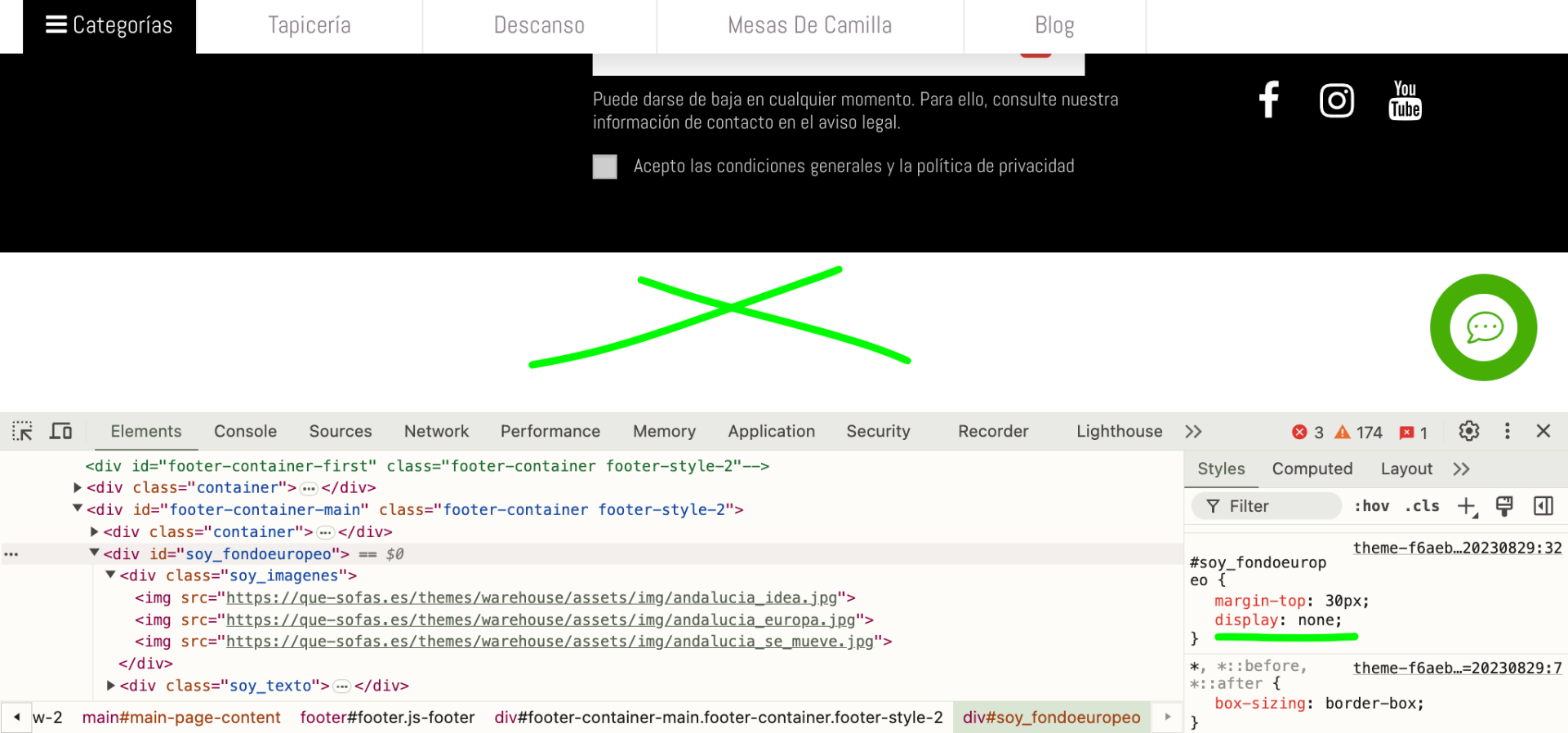Open the Tapicería navigation link
The height and width of the screenshot is (733, 1568).
310,26
